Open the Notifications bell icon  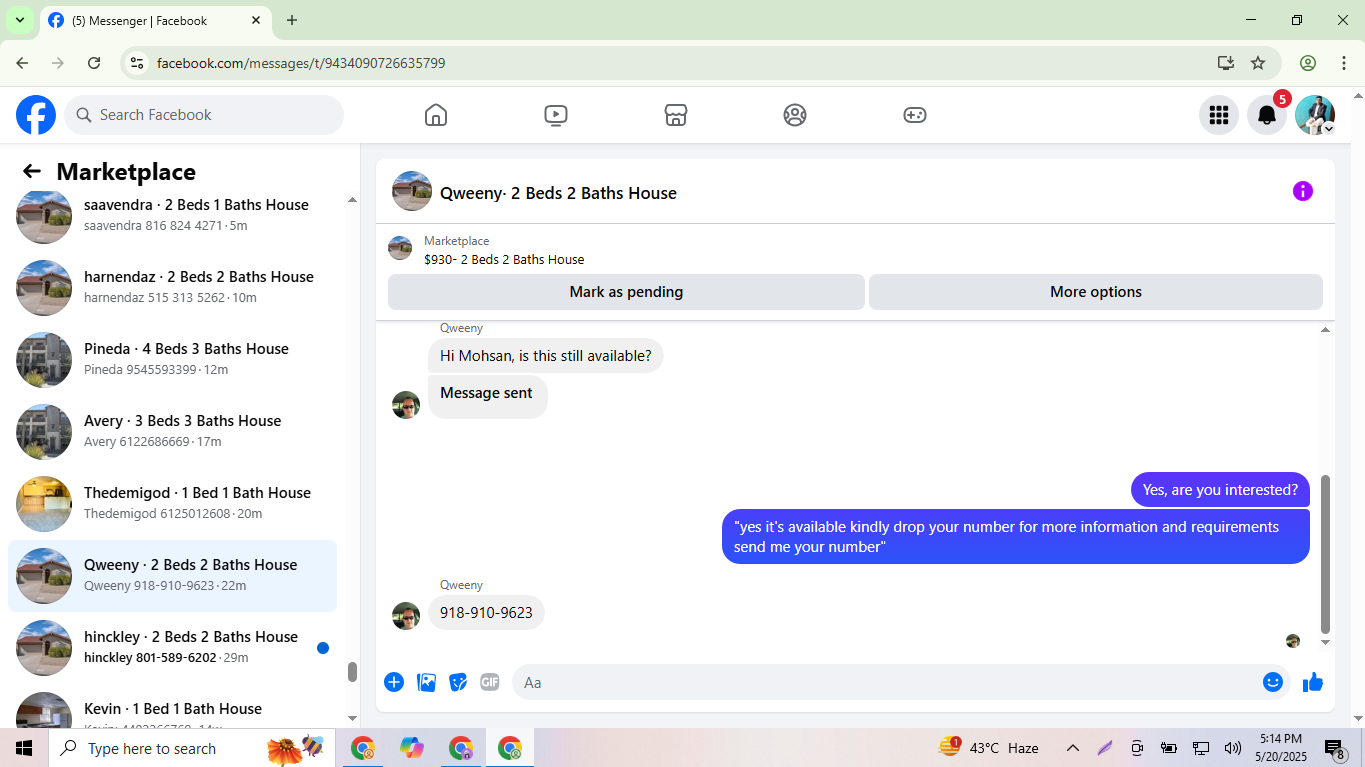click(1267, 115)
